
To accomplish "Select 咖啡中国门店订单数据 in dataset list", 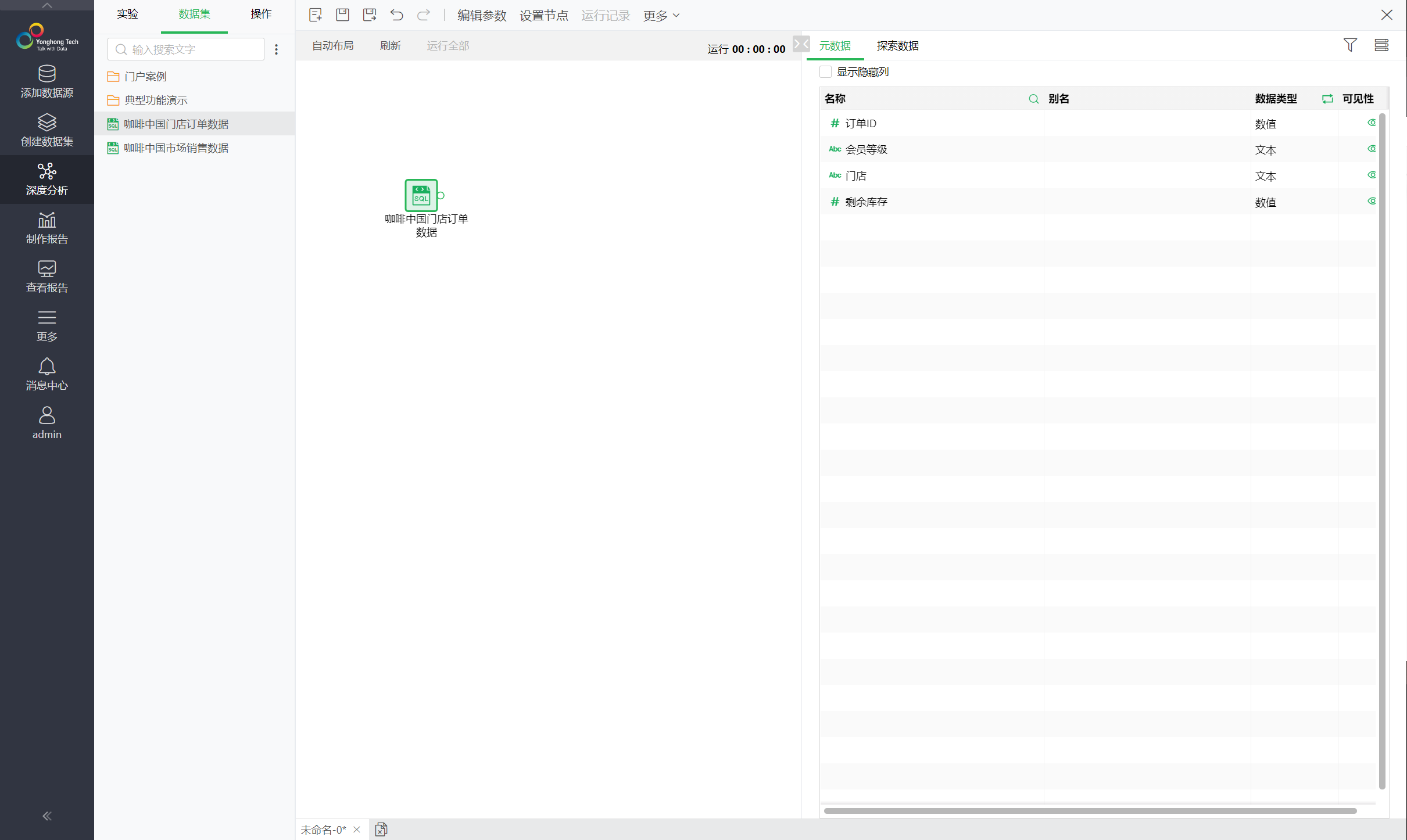I will [195, 124].
